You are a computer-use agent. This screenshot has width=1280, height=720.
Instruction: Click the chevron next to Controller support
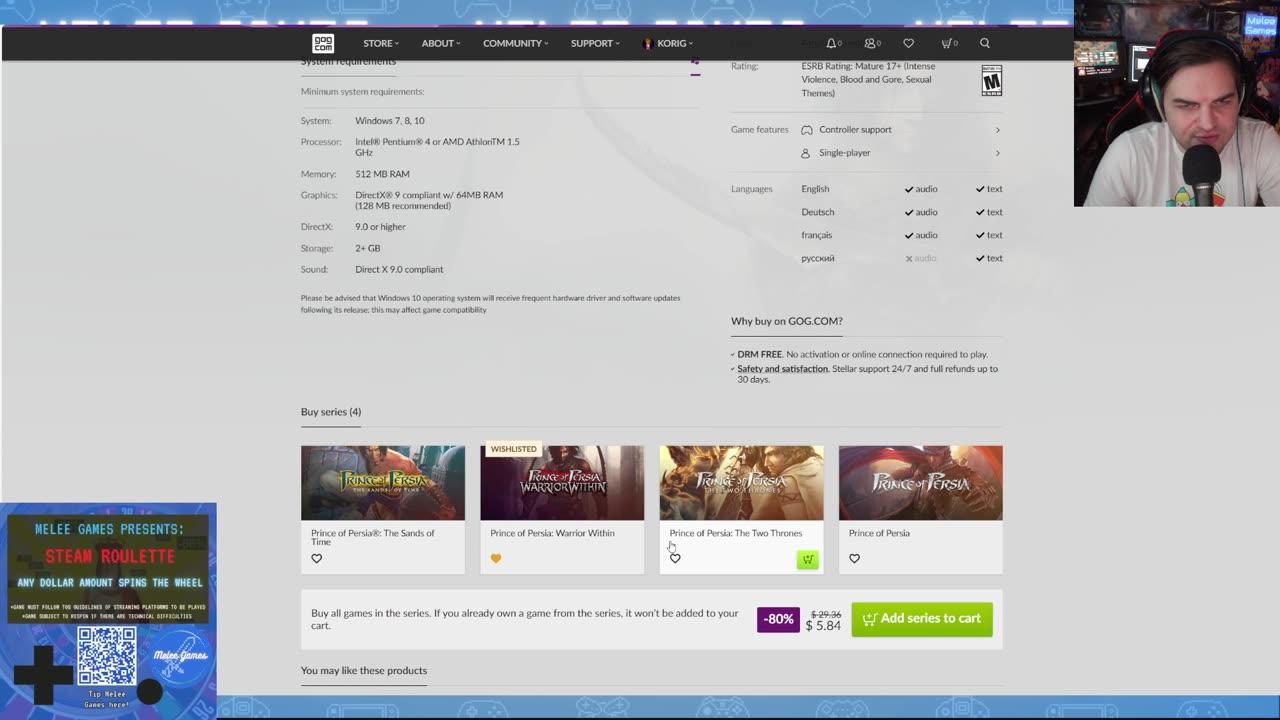tap(997, 130)
